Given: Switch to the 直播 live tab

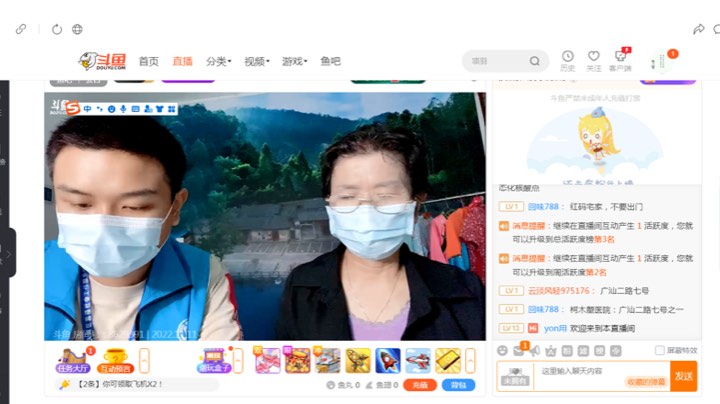Looking at the screenshot, I should click(x=182, y=61).
